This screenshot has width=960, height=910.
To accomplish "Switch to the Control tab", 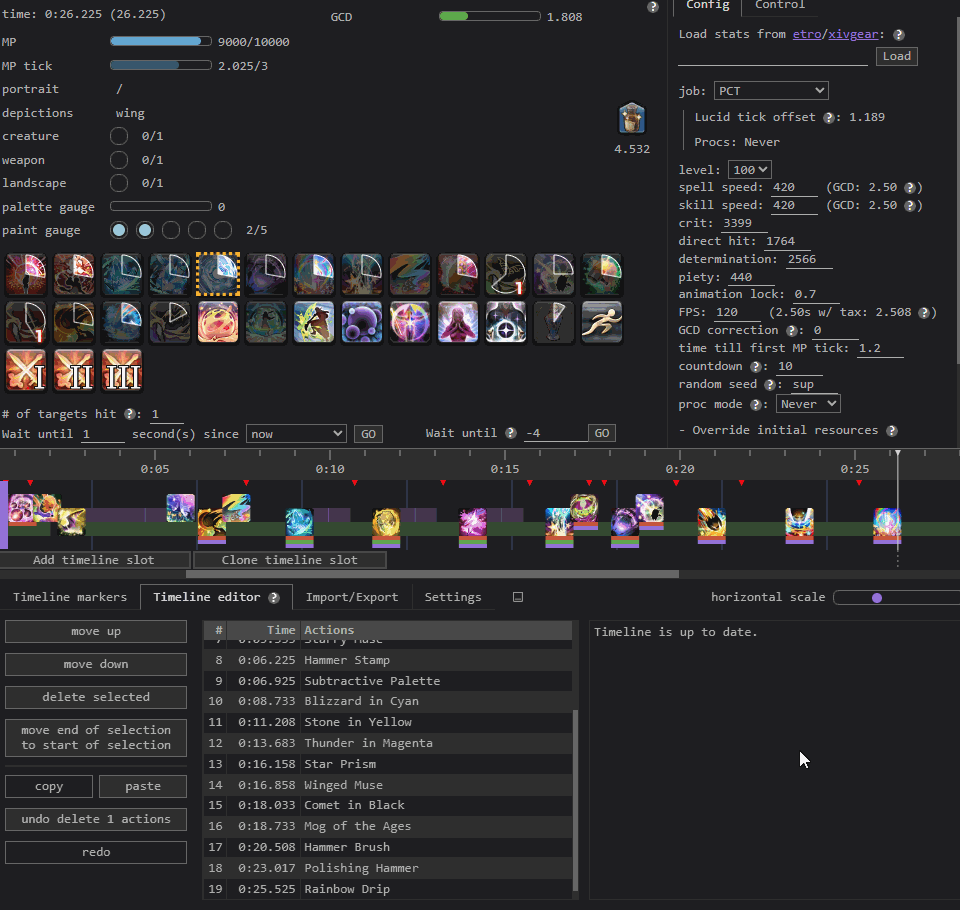I will (x=779, y=5).
